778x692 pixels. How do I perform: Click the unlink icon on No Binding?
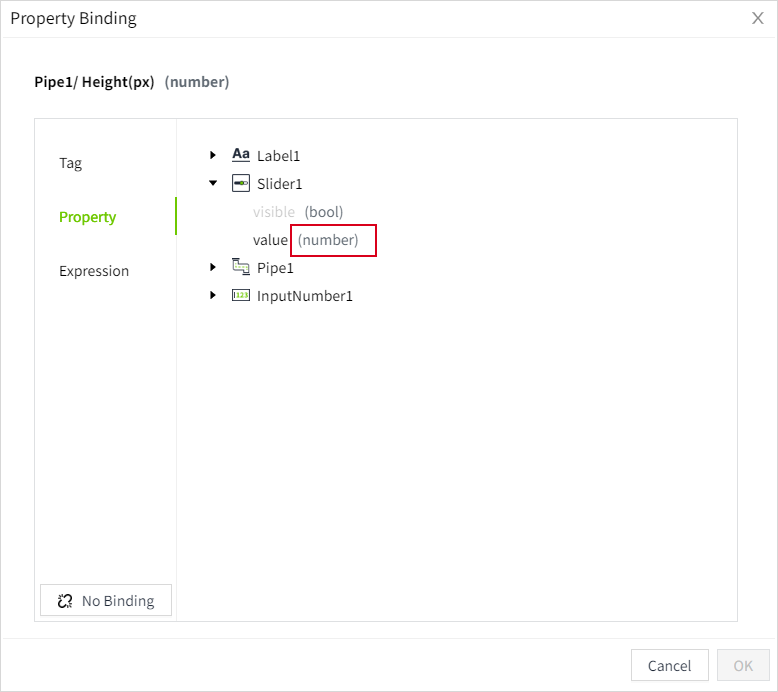coord(66,601)
